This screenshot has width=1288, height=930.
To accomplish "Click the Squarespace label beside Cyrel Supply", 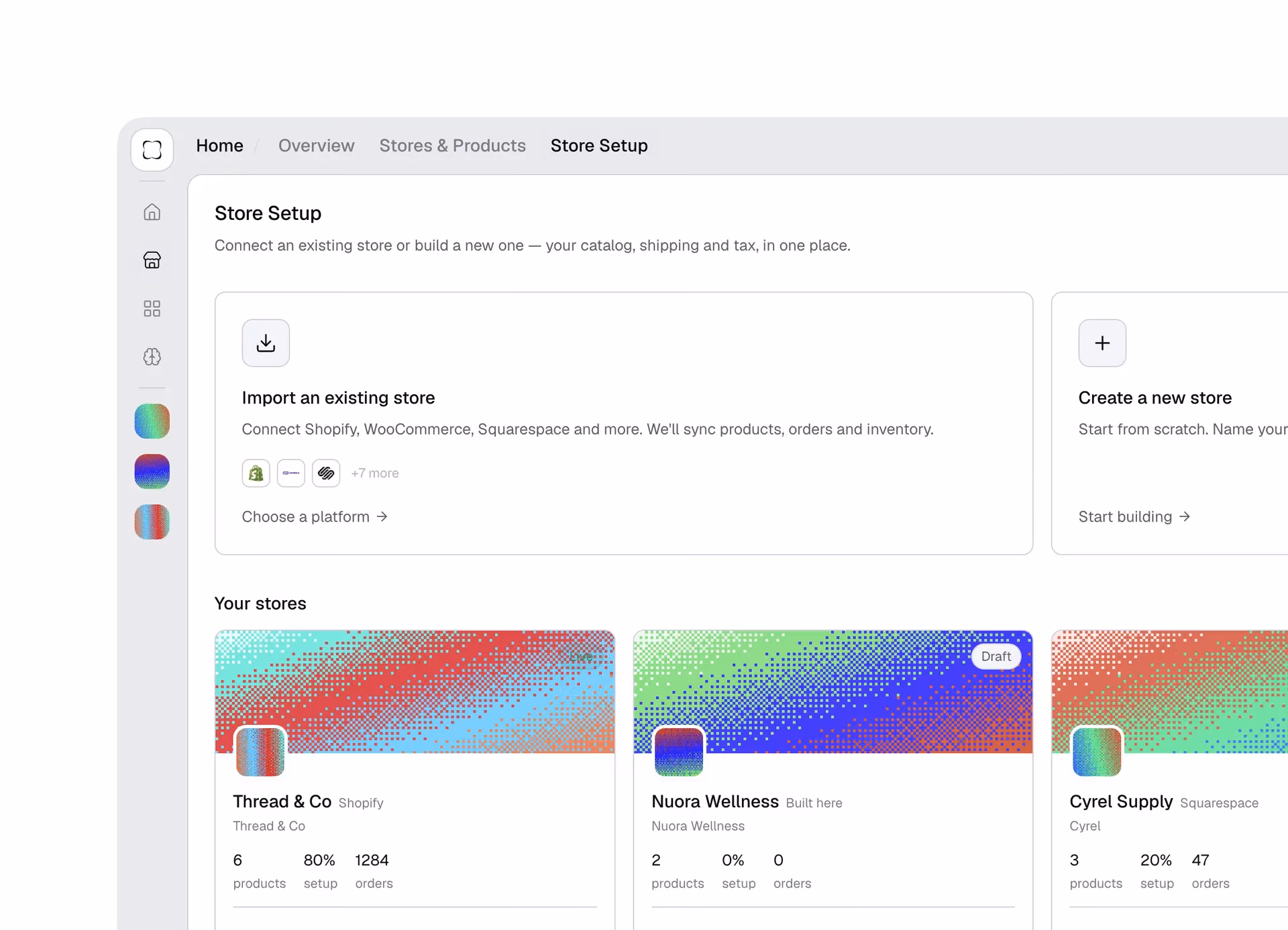I will pyautogui.click(x=1219, y=803).
